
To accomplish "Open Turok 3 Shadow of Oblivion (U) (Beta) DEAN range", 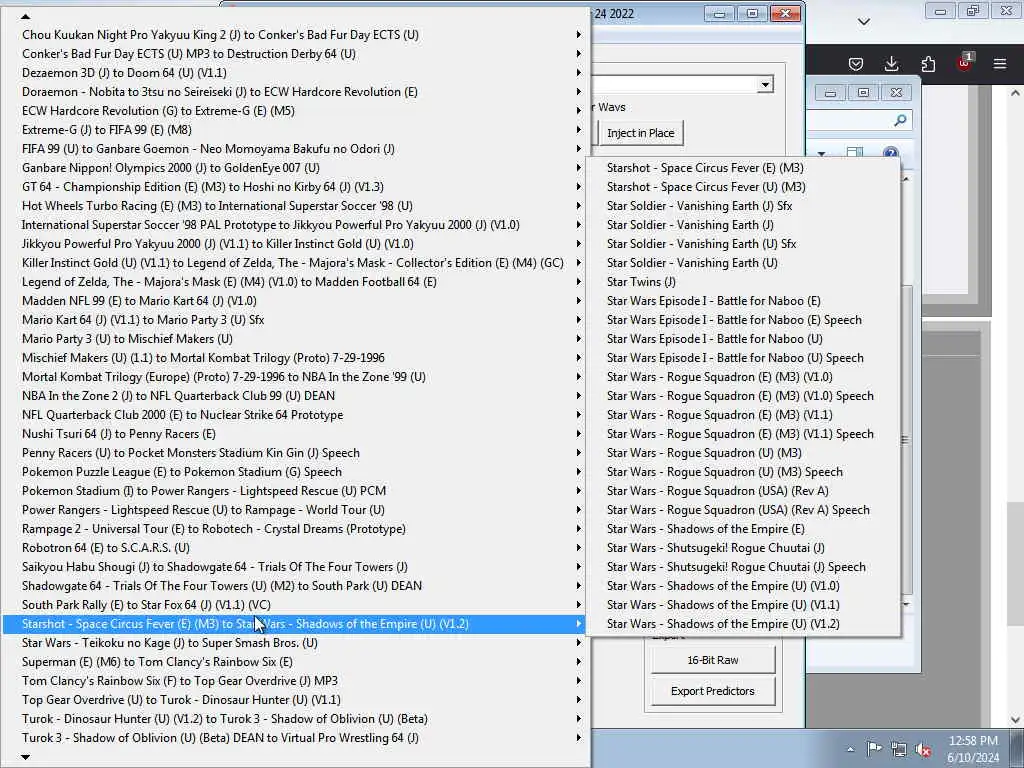I will (x=296, y=738).
